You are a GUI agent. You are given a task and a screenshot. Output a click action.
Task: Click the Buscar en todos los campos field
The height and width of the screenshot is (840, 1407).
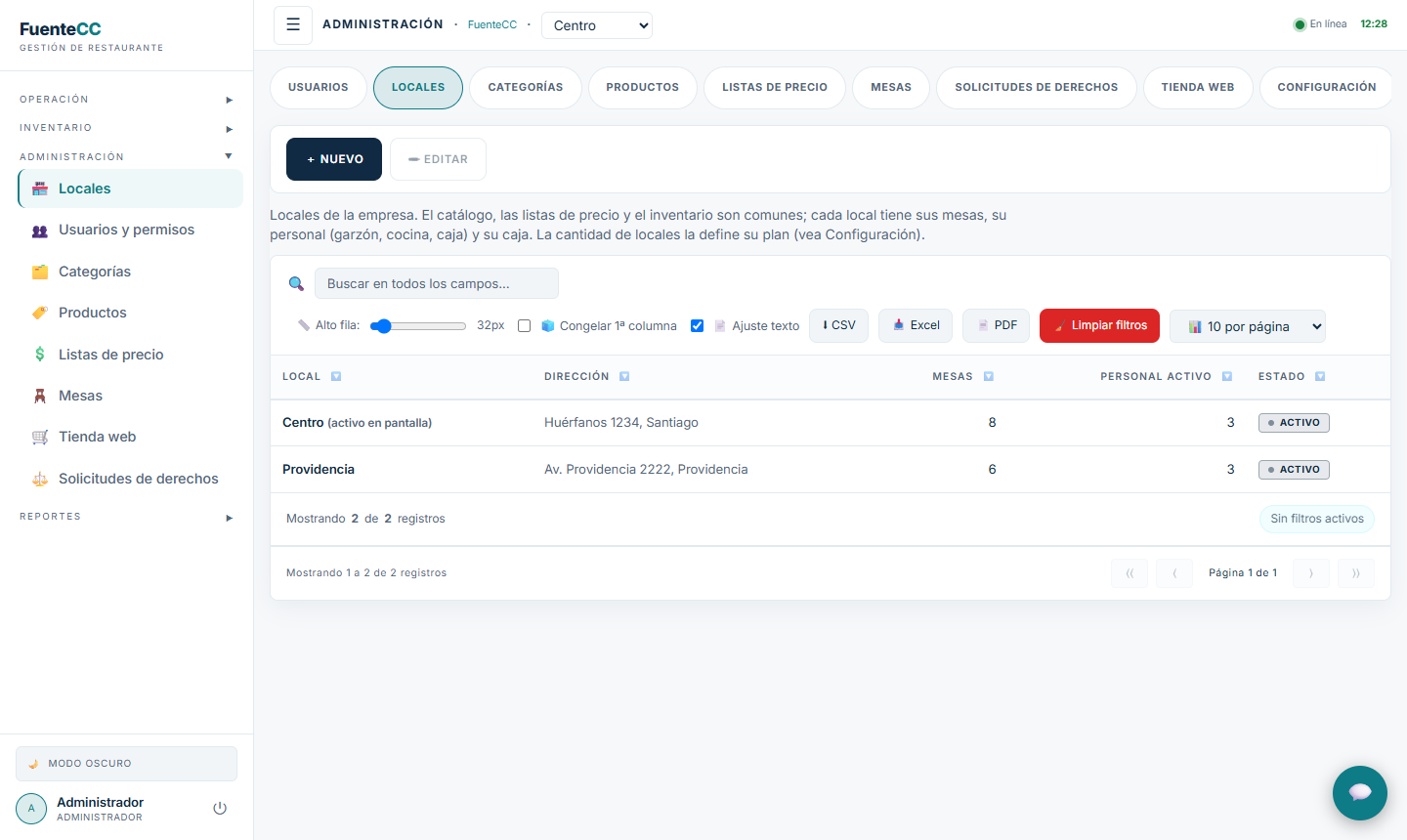(437, 283)
